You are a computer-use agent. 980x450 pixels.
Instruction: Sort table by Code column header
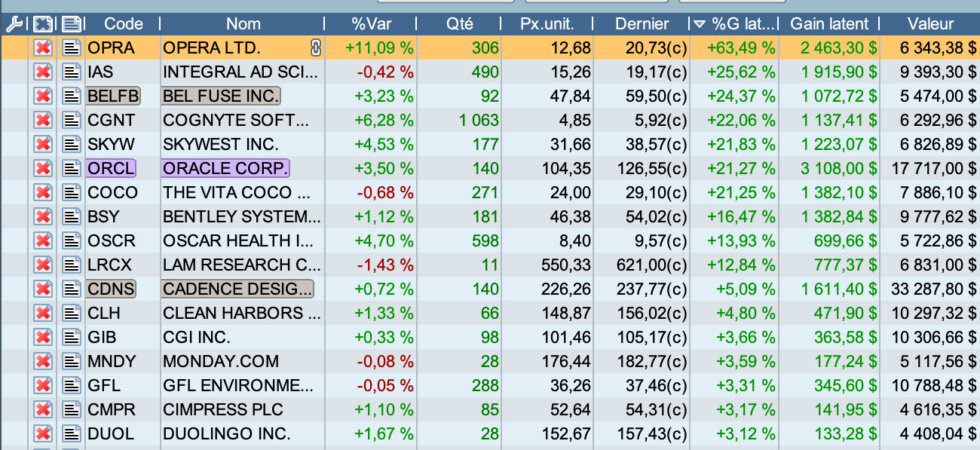[123, 24]
